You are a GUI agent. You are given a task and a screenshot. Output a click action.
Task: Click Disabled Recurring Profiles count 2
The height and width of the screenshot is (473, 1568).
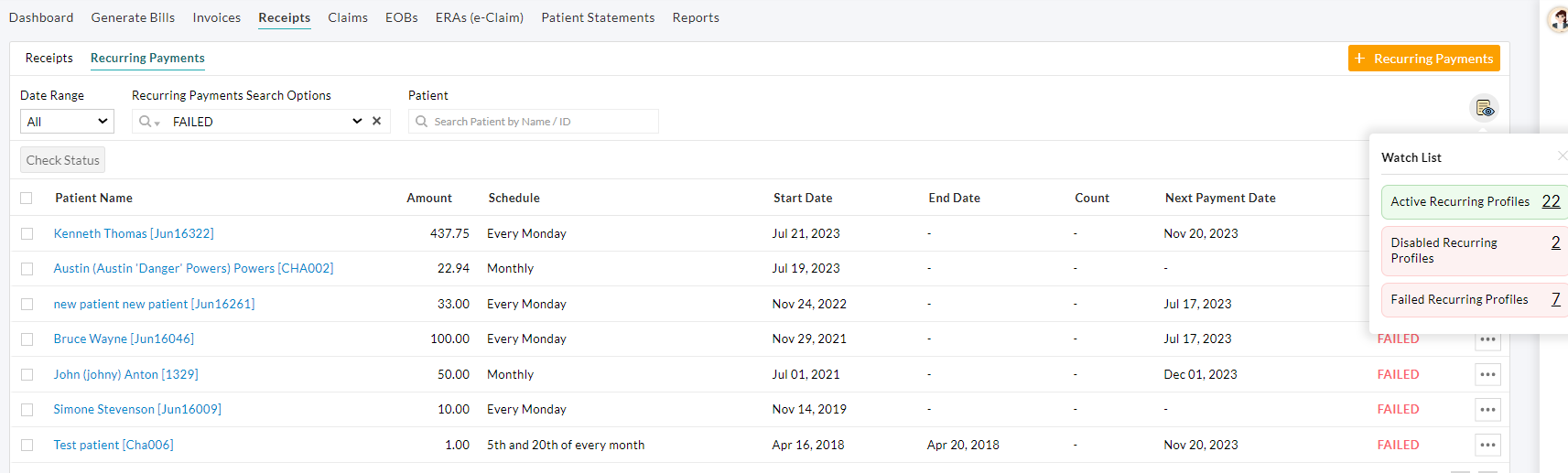coord(1555,242)
